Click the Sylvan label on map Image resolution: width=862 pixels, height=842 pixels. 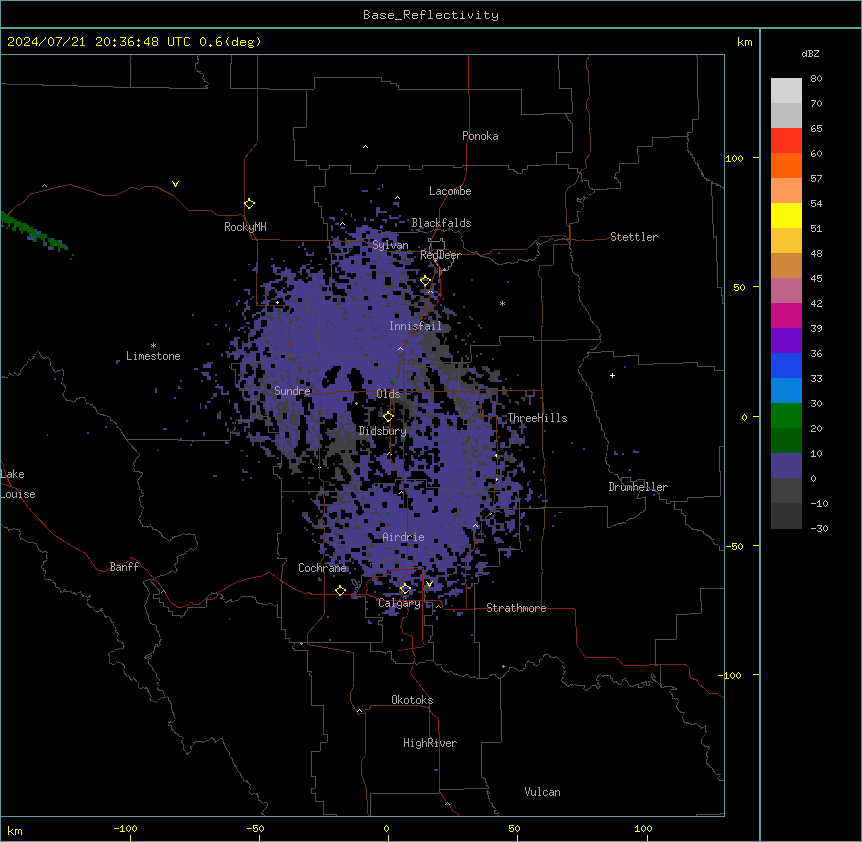click(x=390, y=245)
